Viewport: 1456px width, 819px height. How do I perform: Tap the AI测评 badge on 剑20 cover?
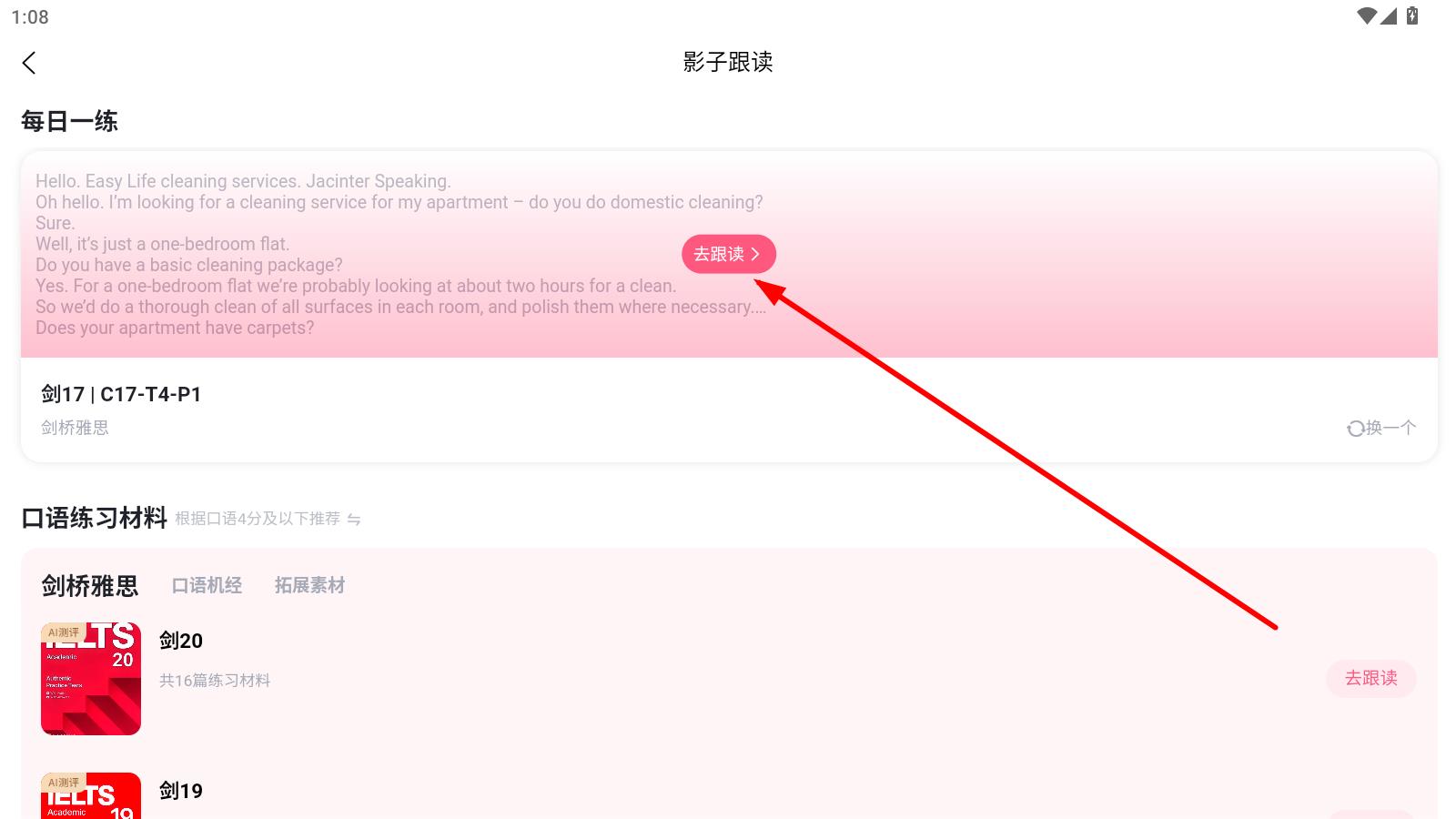pos(63,632)
